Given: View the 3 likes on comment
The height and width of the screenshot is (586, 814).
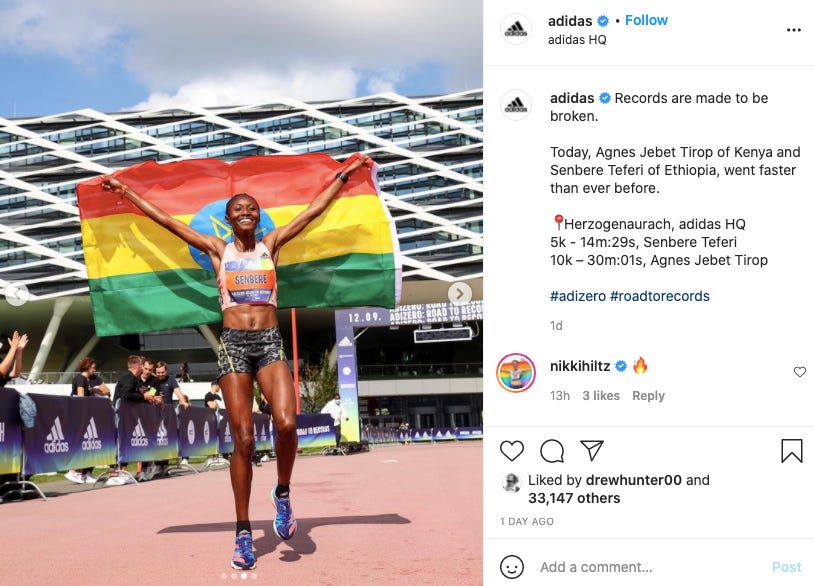Looking at the screenshot, I should 601,396.
